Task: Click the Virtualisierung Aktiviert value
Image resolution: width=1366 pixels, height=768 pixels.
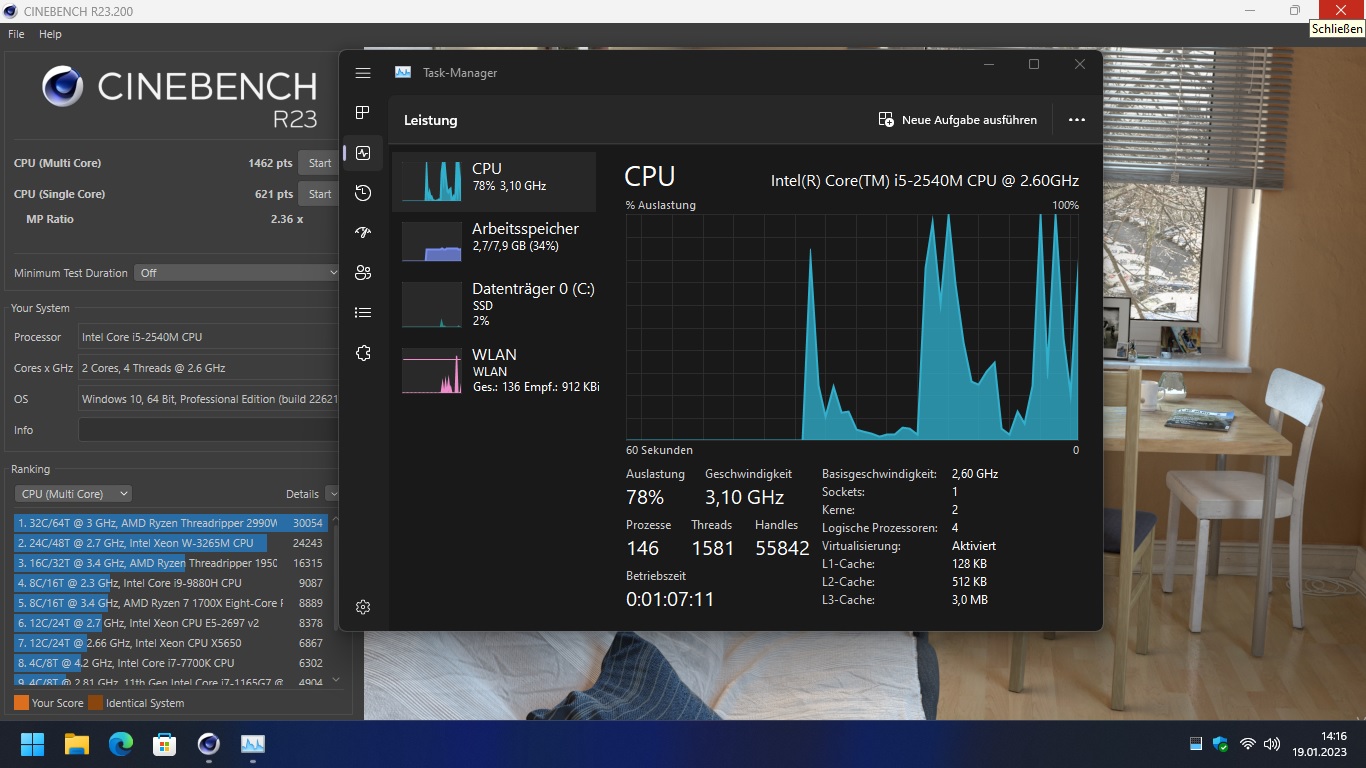Action: (974, 546)
